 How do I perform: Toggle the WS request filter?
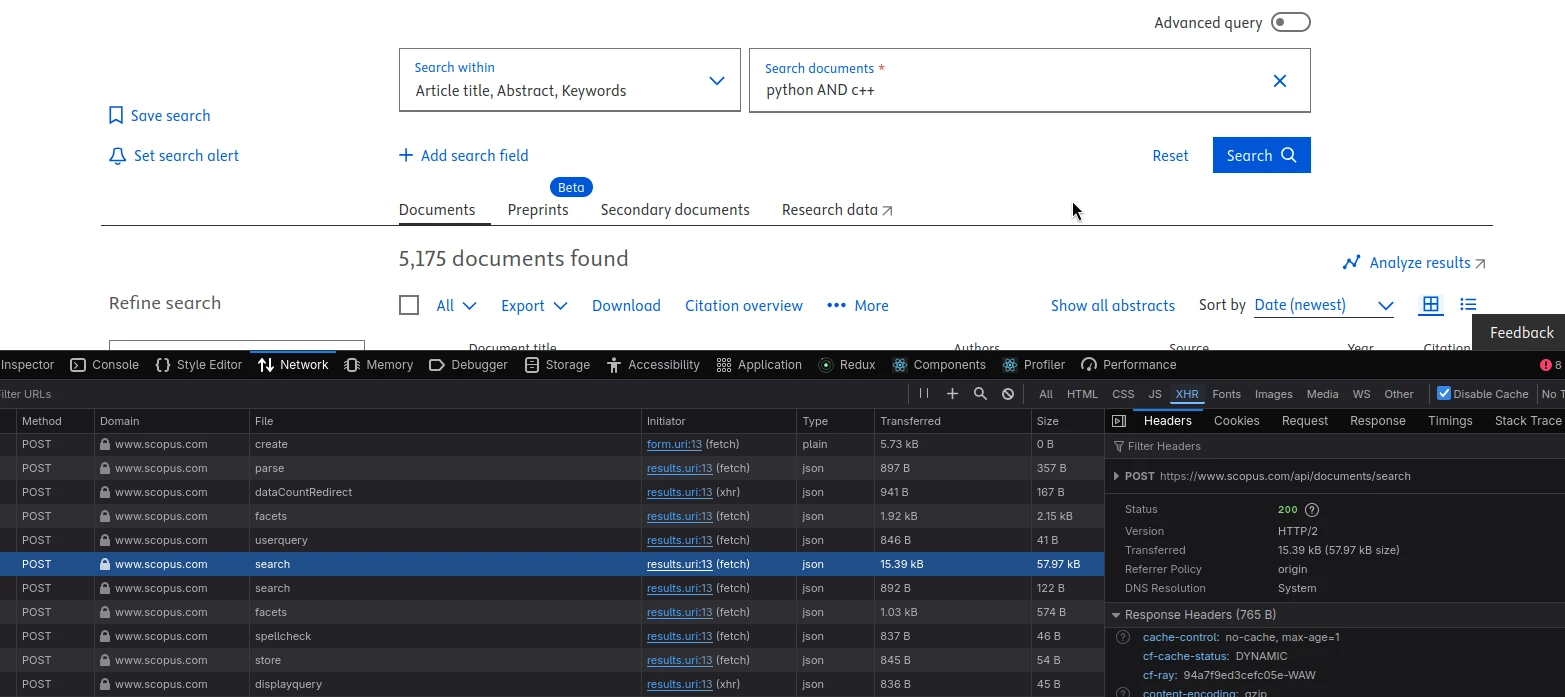click(x=1361, y=394)
